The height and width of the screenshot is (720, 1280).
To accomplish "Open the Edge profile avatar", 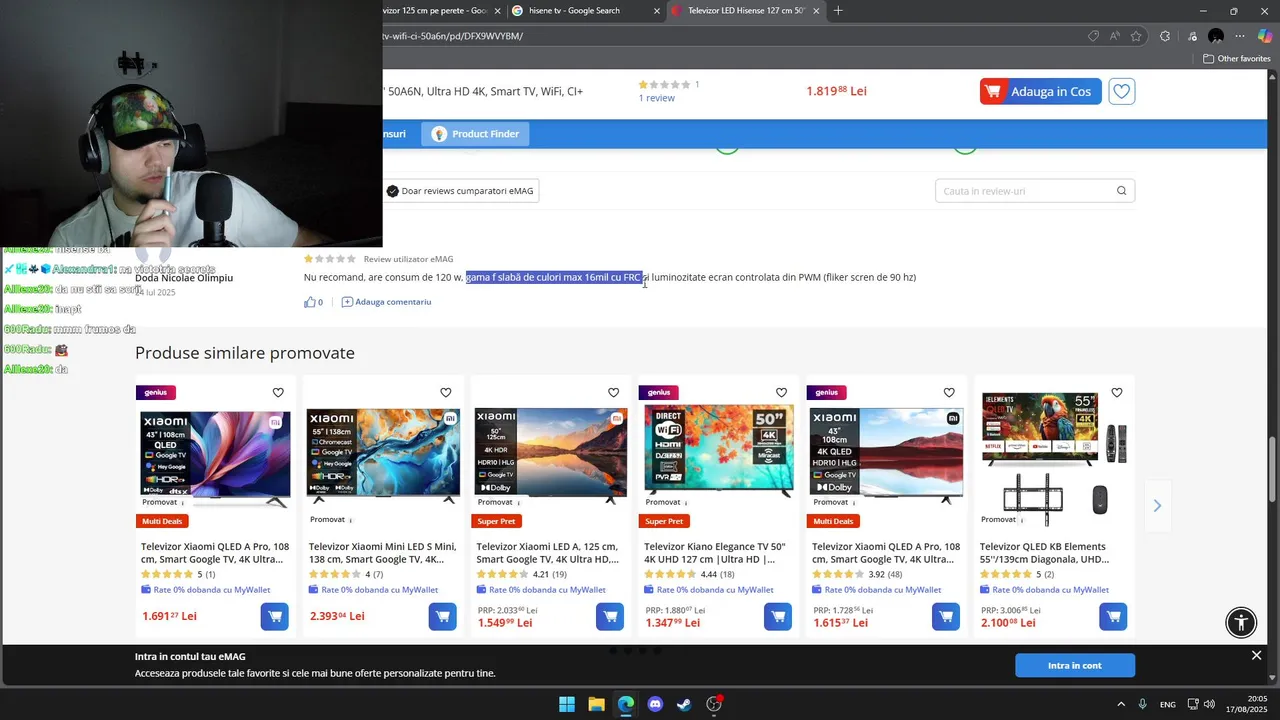I will [x=1216, y=36].
